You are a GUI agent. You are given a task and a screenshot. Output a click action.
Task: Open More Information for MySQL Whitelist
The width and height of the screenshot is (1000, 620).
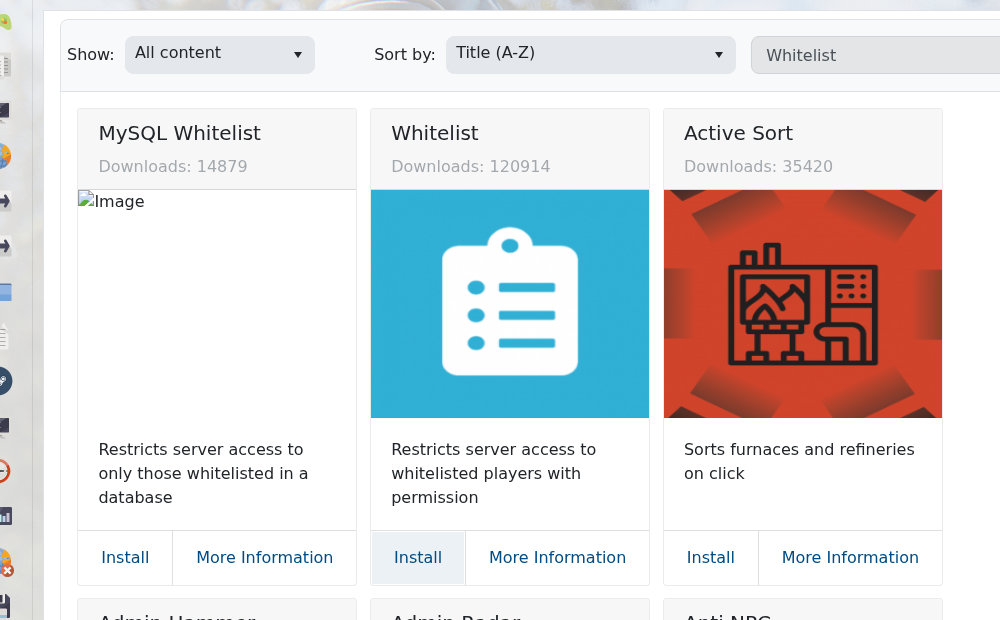[x=265, y=557]
